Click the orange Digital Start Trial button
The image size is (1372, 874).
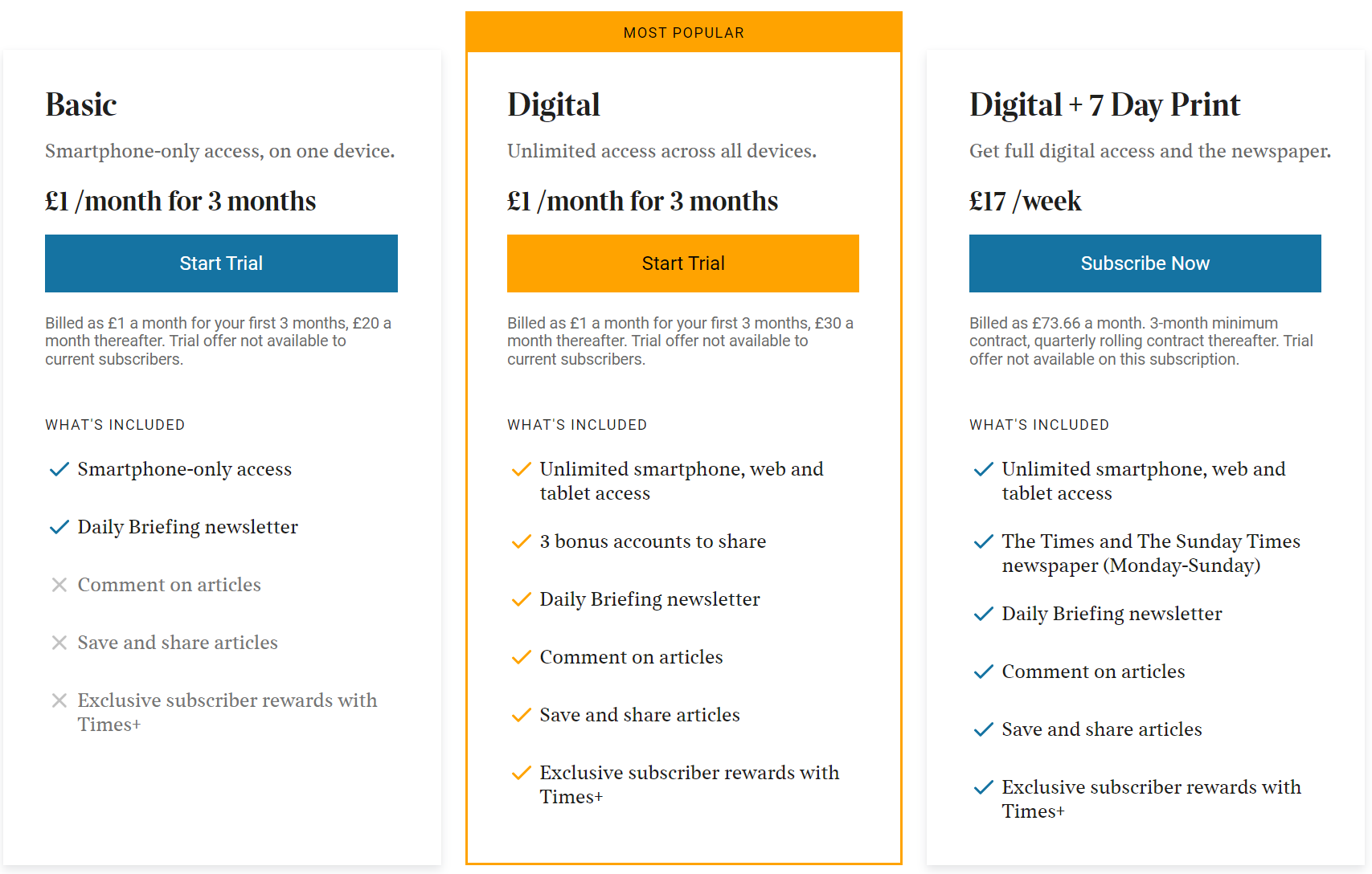(683, 263)
